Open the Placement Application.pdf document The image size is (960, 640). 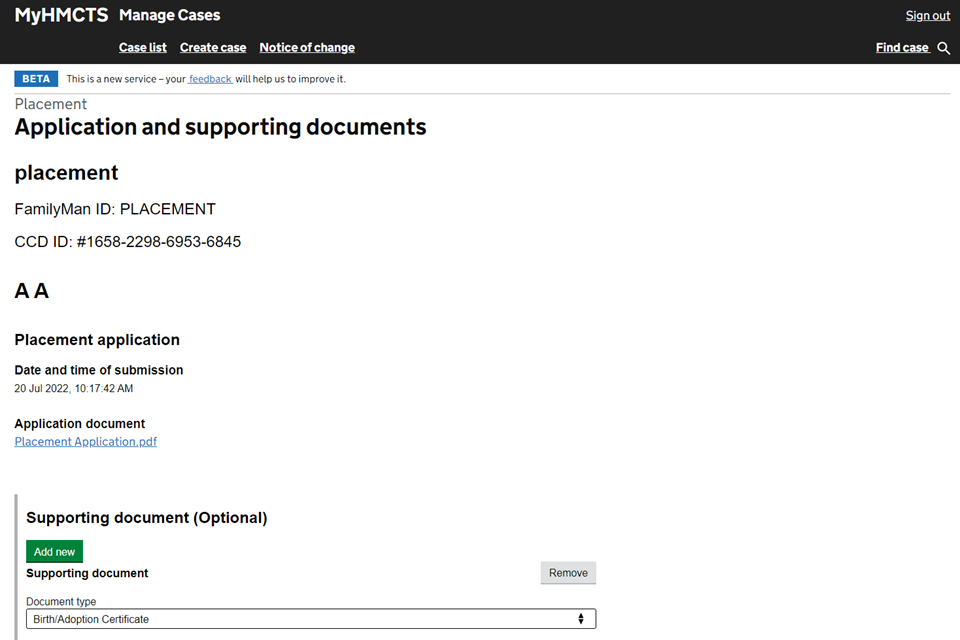(x=86, y=441)
